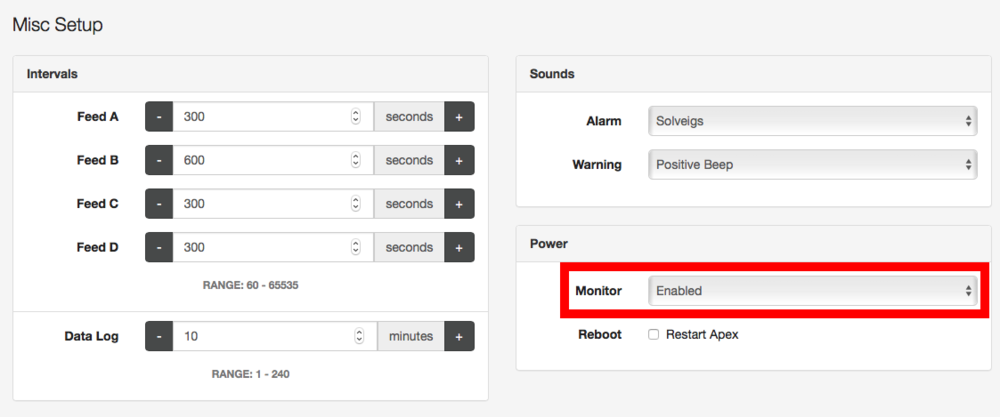Image resolution: width=1000 pixels, height=417 pixels.
Task: Increase the Feed C seconds value
Action: pyautogui.click(x=459, y=203)
